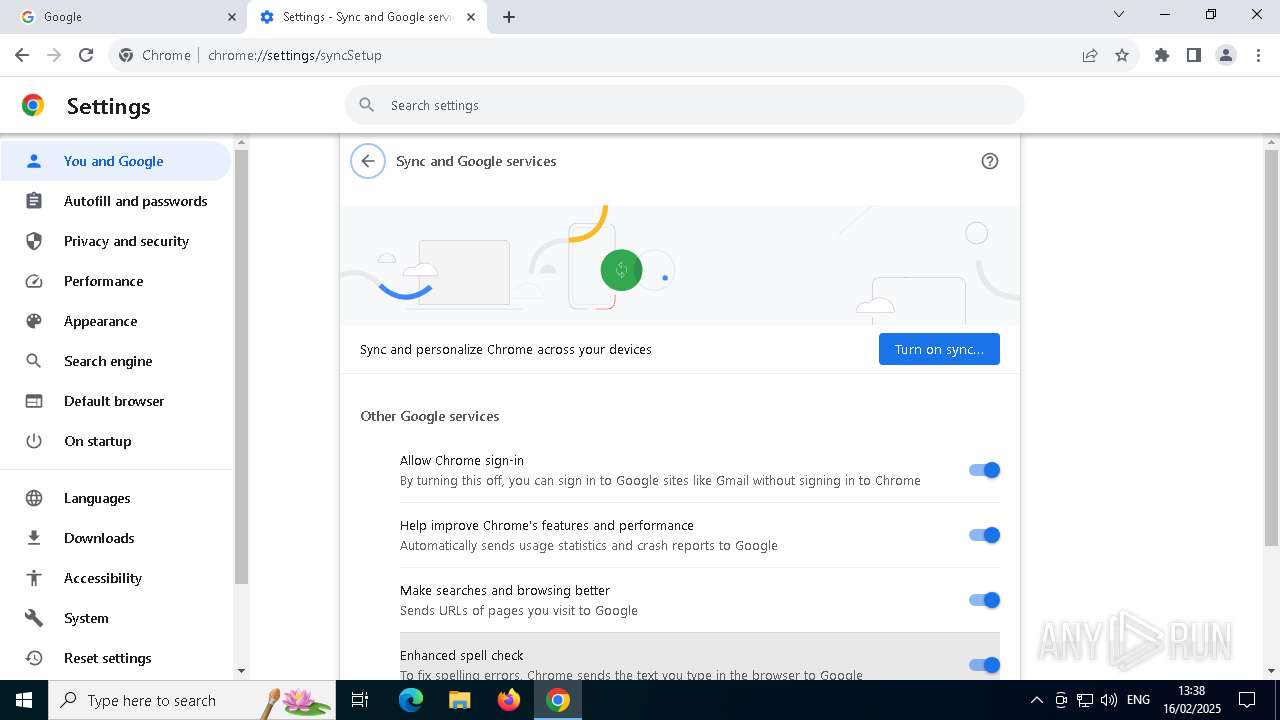Screen dimensions: 1280x720
Task: Open Search engine settings section
Action: tap(116, 361)
